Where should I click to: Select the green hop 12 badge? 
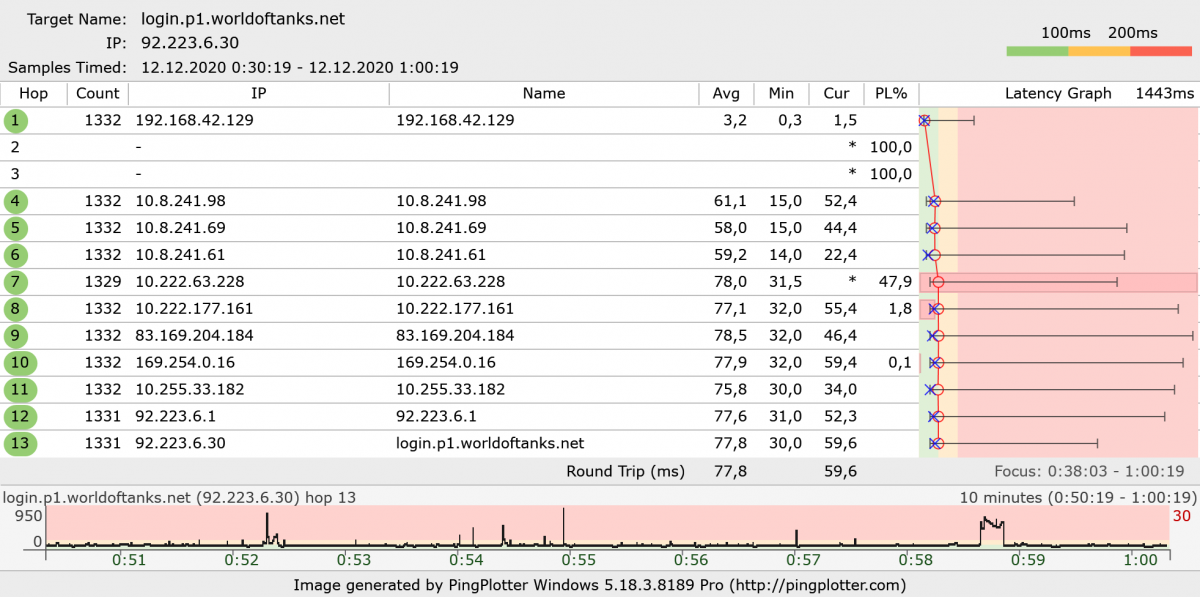coord(19,417)
